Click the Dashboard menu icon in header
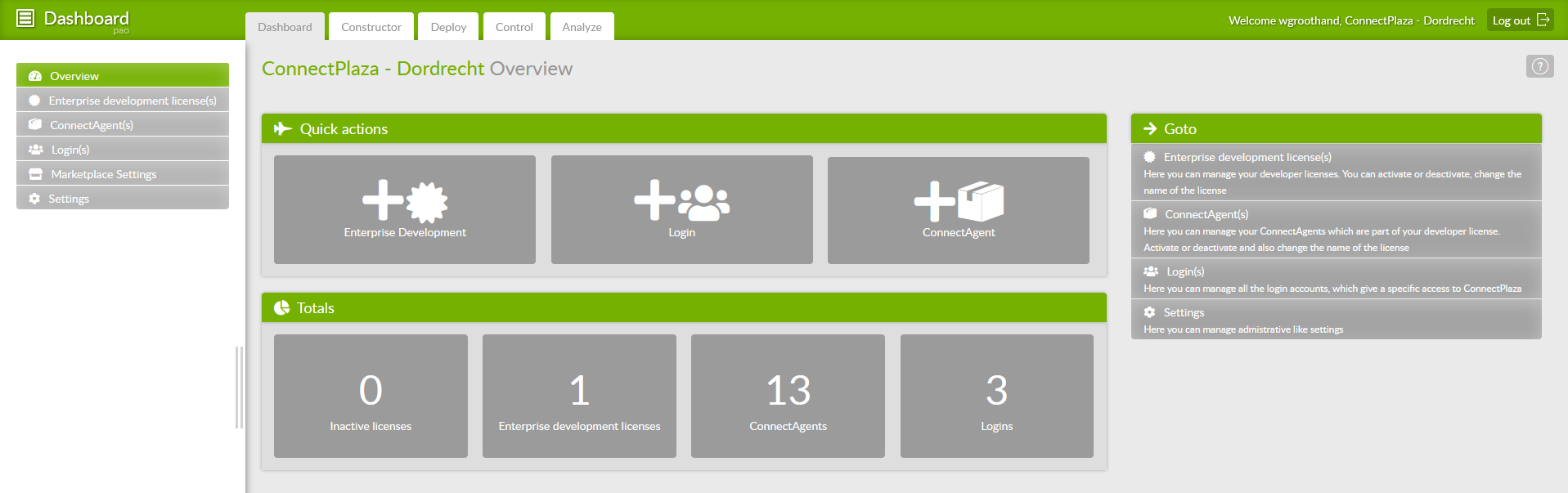1568x493 pixels. coord(25,18)
